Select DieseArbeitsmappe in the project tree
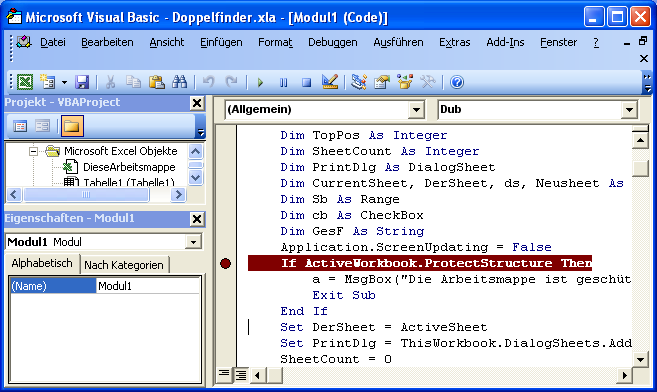 coord(129,167)
